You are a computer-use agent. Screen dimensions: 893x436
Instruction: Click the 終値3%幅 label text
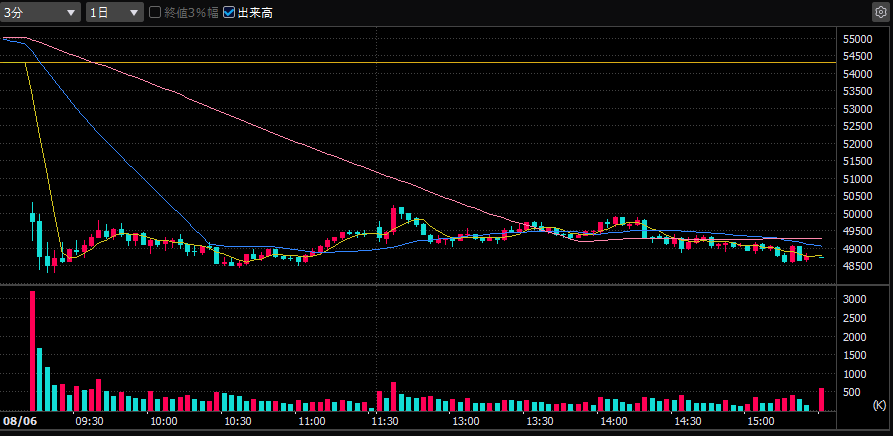pyautogui.click(x=191, y=13)
